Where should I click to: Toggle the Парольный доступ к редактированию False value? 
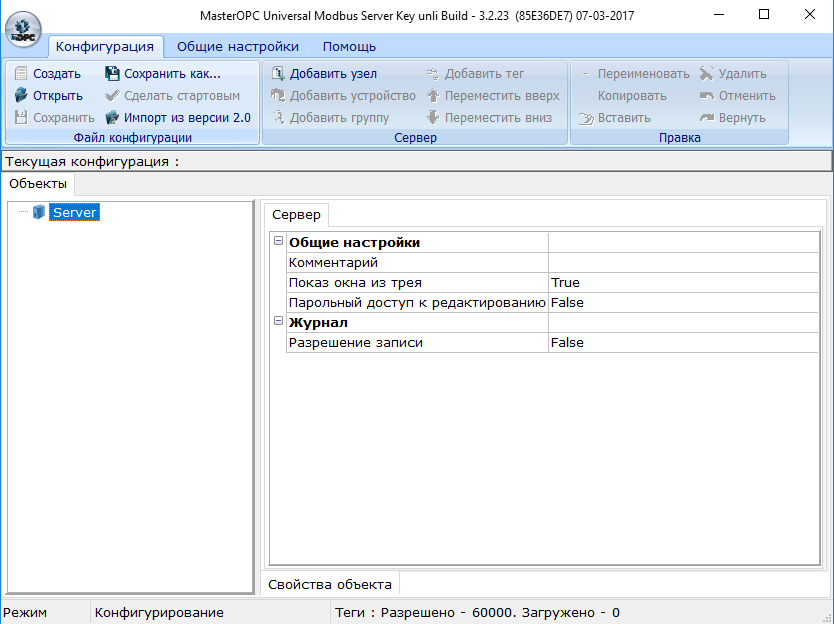point(682,303)
